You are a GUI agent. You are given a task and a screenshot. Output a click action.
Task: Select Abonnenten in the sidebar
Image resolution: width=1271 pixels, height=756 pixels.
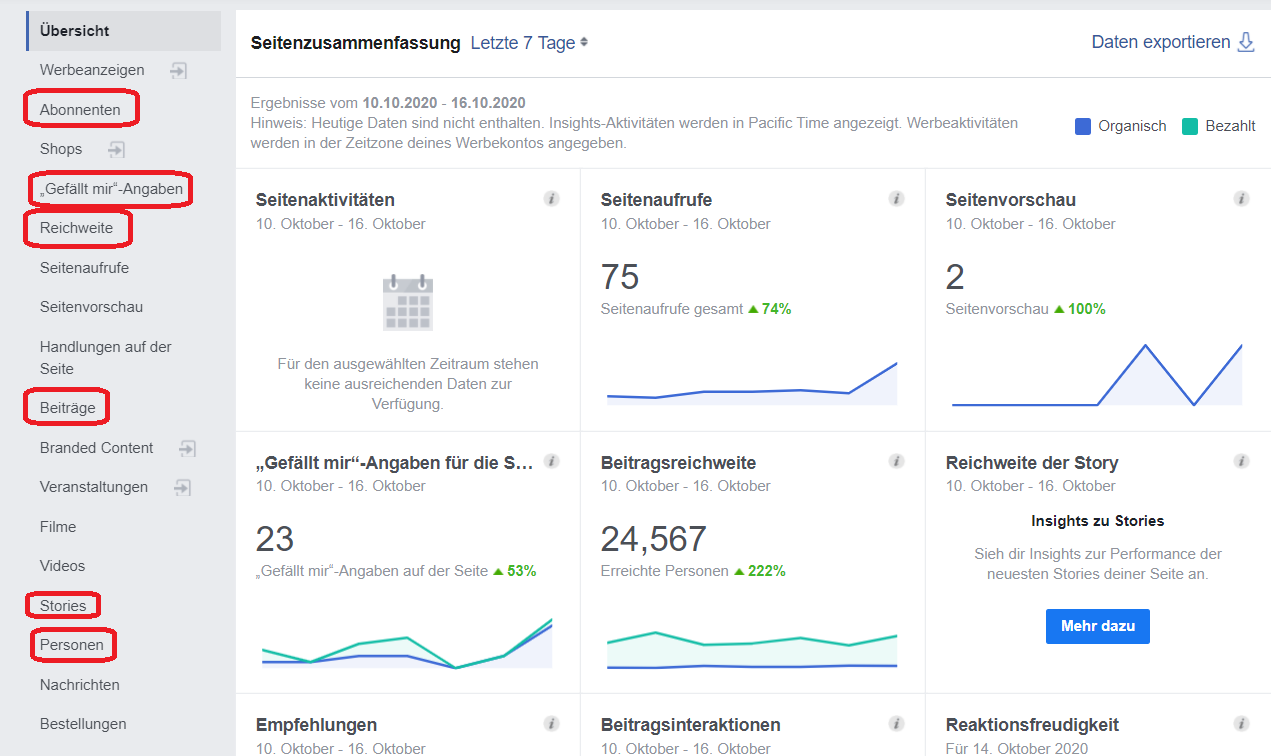point(80,109)
